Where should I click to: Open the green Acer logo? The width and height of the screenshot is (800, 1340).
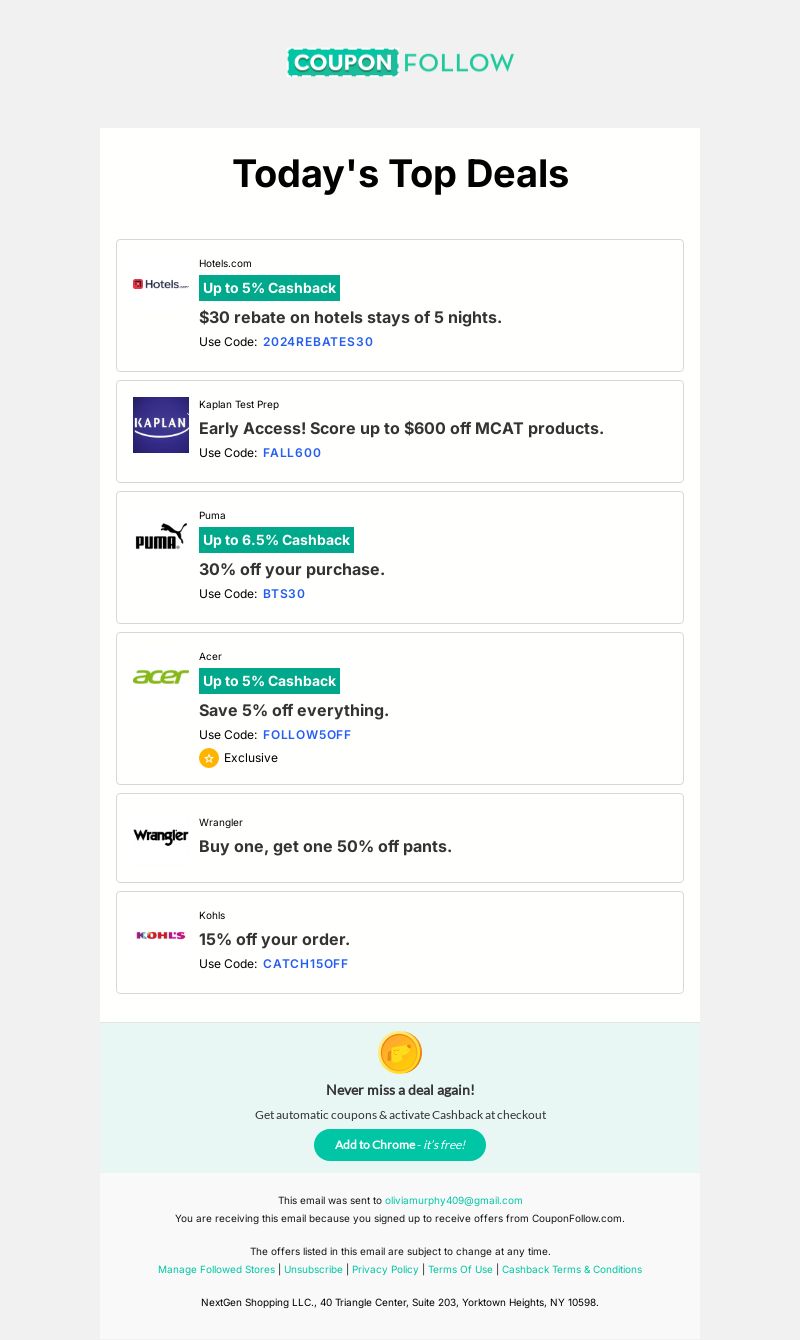161,677
